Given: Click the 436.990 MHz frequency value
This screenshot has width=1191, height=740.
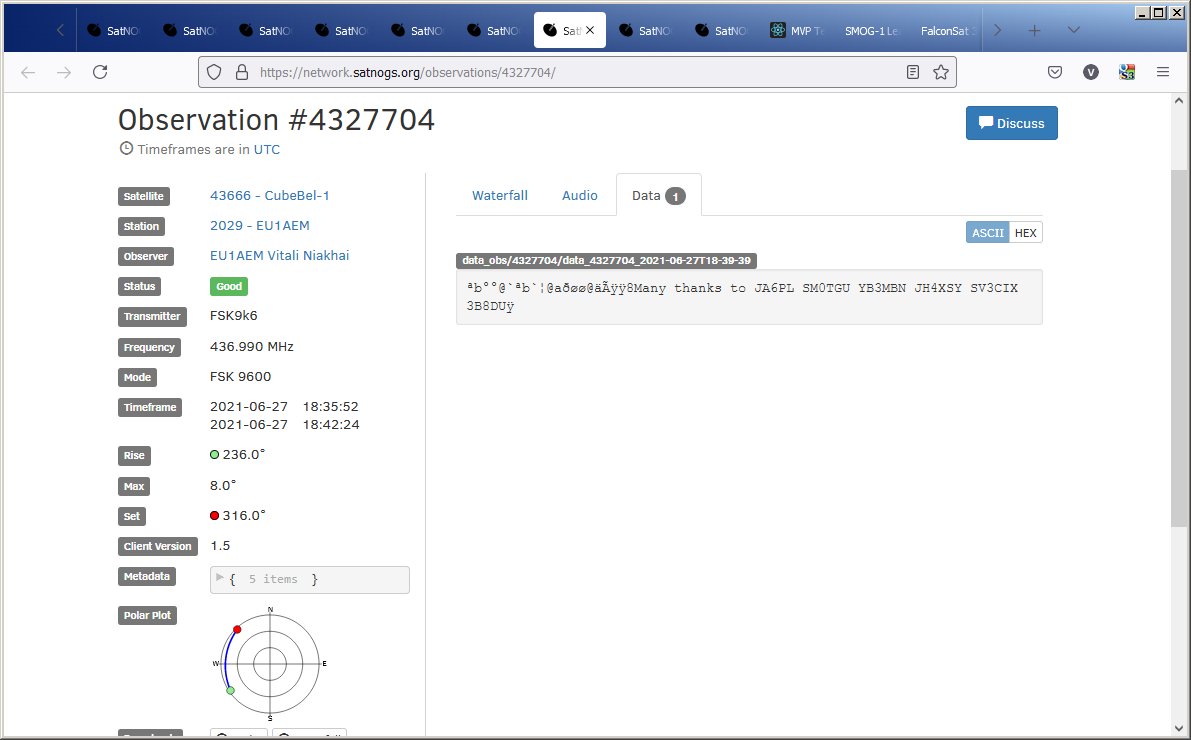Looking at the screenshot, I should pos(251,346).
